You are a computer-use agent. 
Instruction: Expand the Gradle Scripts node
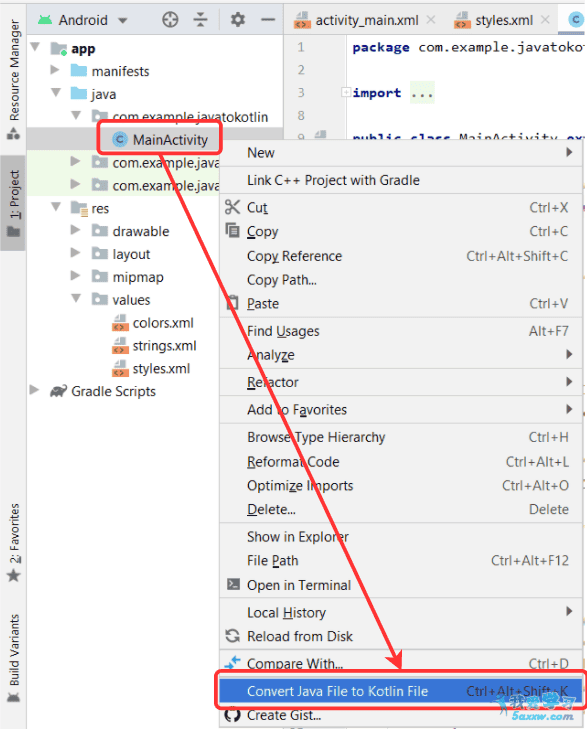[35, 390]
